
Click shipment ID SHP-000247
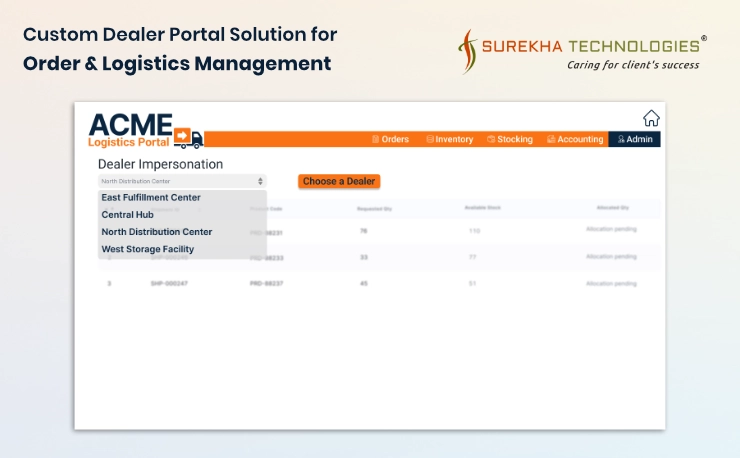[x=169, y=283]
